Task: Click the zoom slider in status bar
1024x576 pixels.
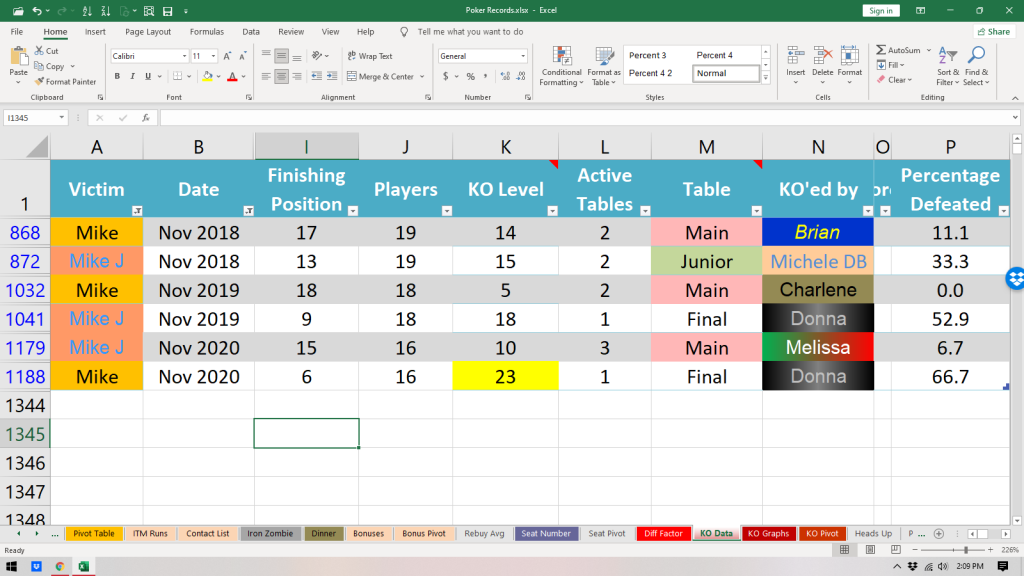Action: pos(965,550)
